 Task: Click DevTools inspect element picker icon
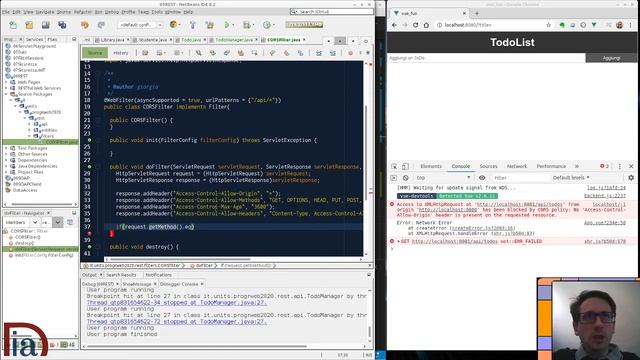click(x=394, y=167)
